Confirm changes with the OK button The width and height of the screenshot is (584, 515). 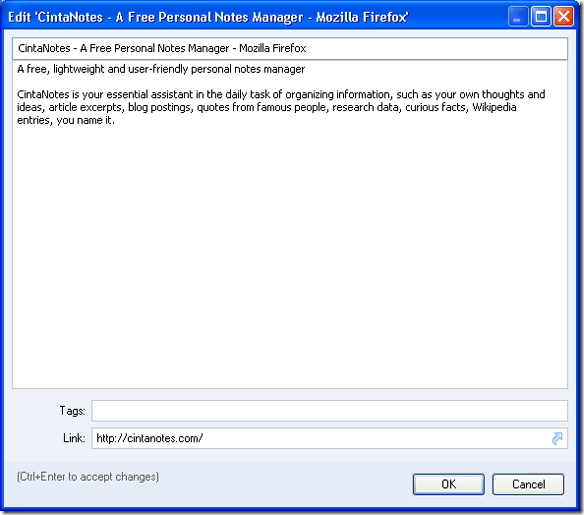[448, 484]
